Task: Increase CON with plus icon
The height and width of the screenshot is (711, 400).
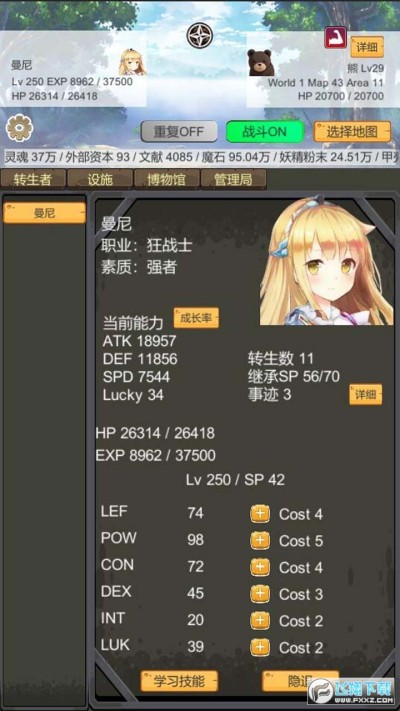Action: 260,567
